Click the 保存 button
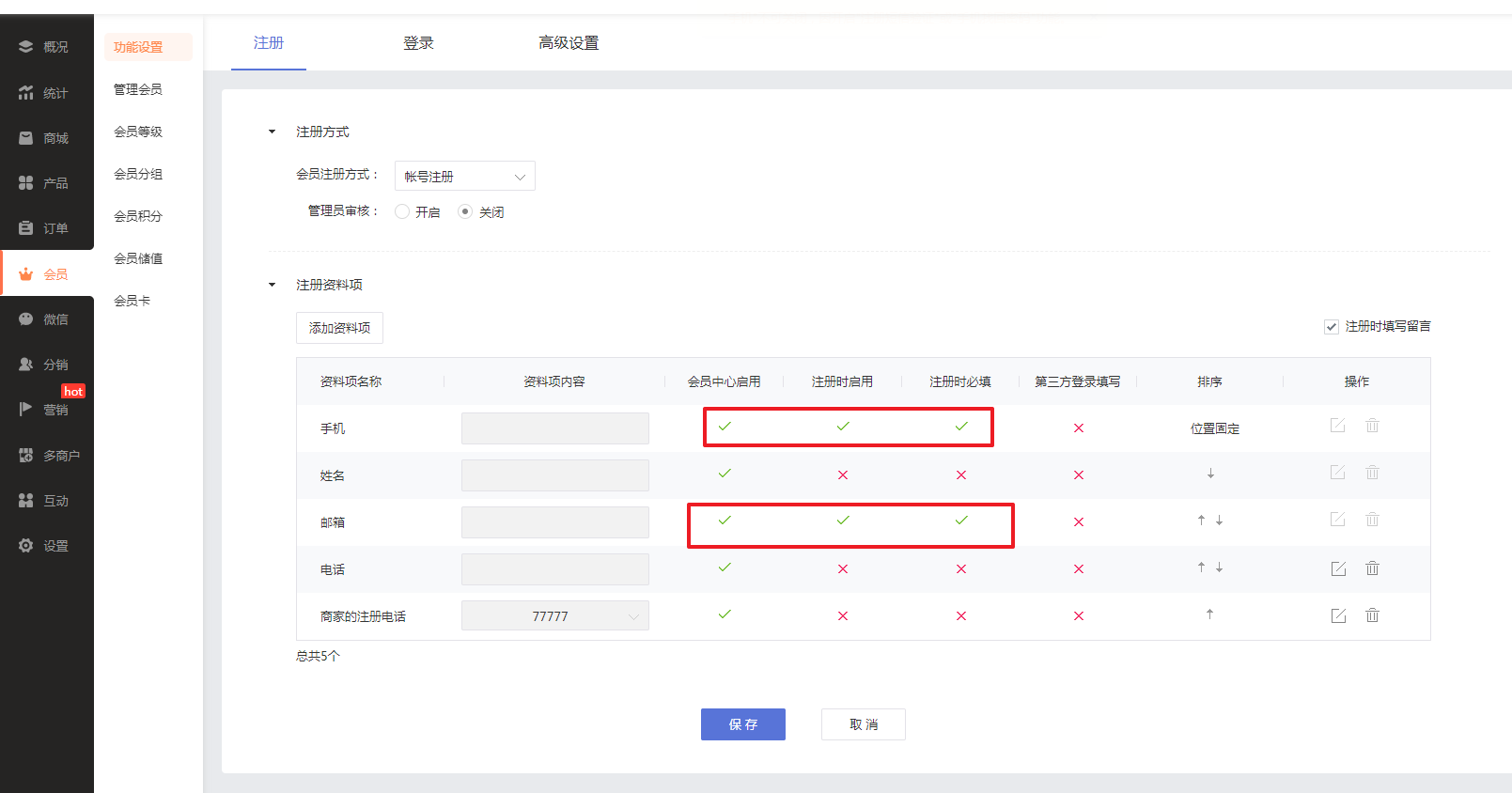1512x793 pixels. [743, 724]
